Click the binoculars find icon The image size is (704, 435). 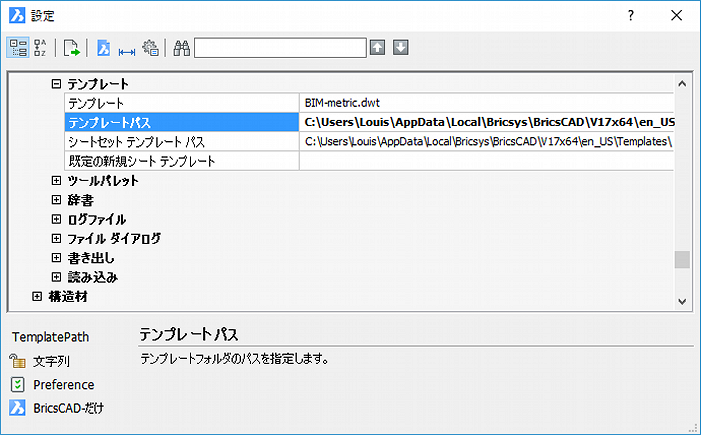point(181,48)
